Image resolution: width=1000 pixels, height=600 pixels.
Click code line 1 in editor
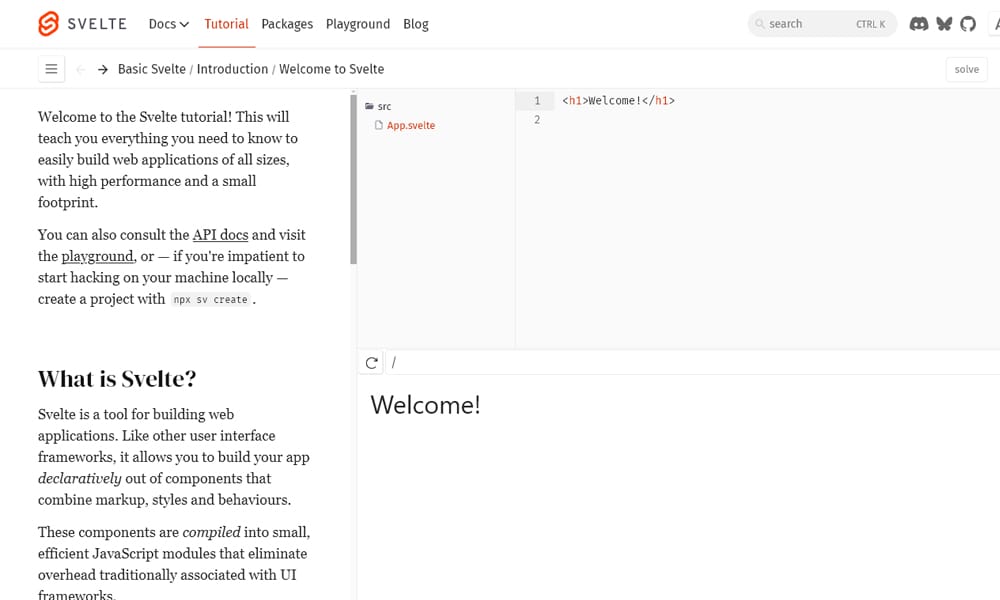pyautogui.click(x=618, y=100)
